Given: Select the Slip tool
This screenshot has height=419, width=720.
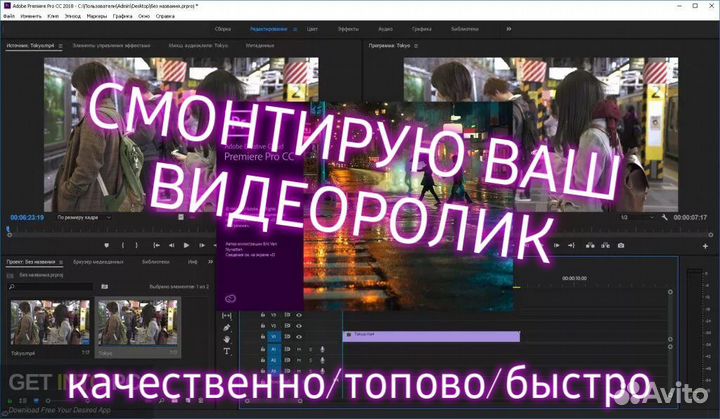Looking at the screenshot, I should [227, 316].
